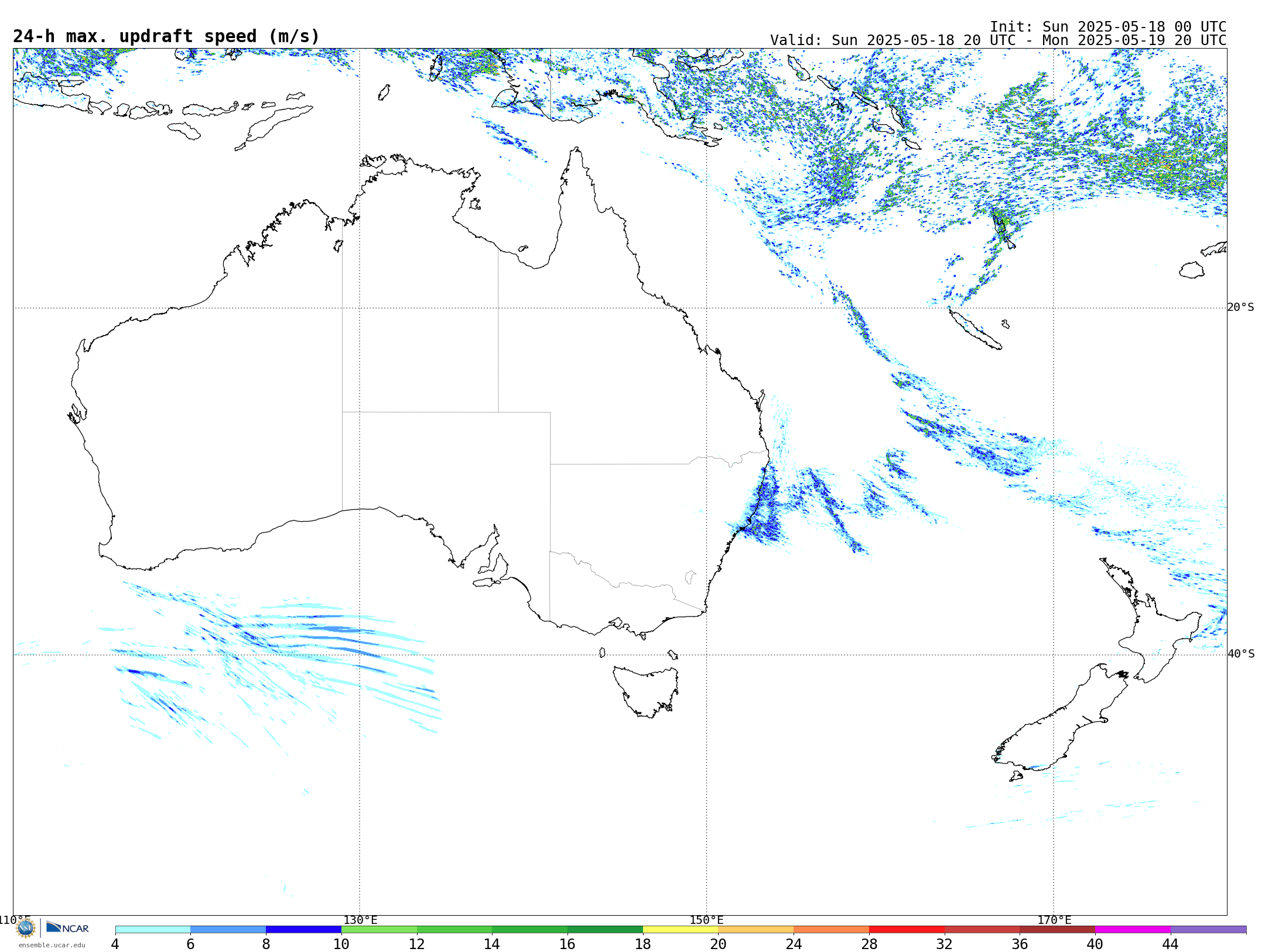Click the "Init: Sun 2025-05-18 00 UTC" text
The width and height of the screenshot is (1265, 952).
(1108, 27)
